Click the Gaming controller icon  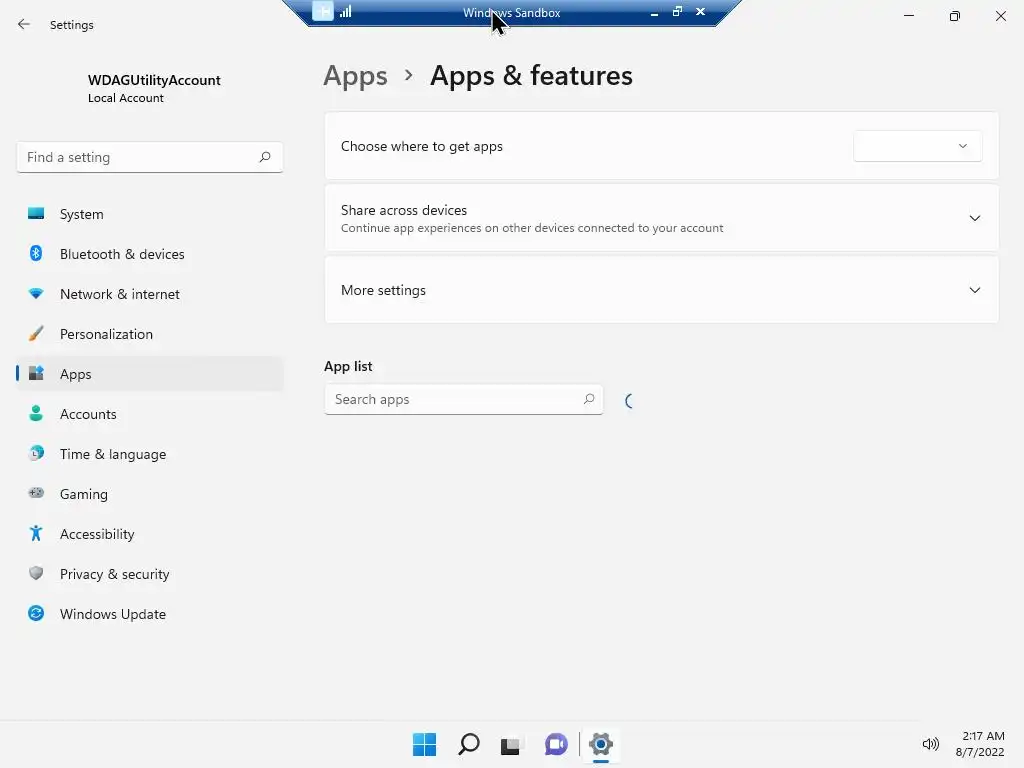[x=36, y=493]
